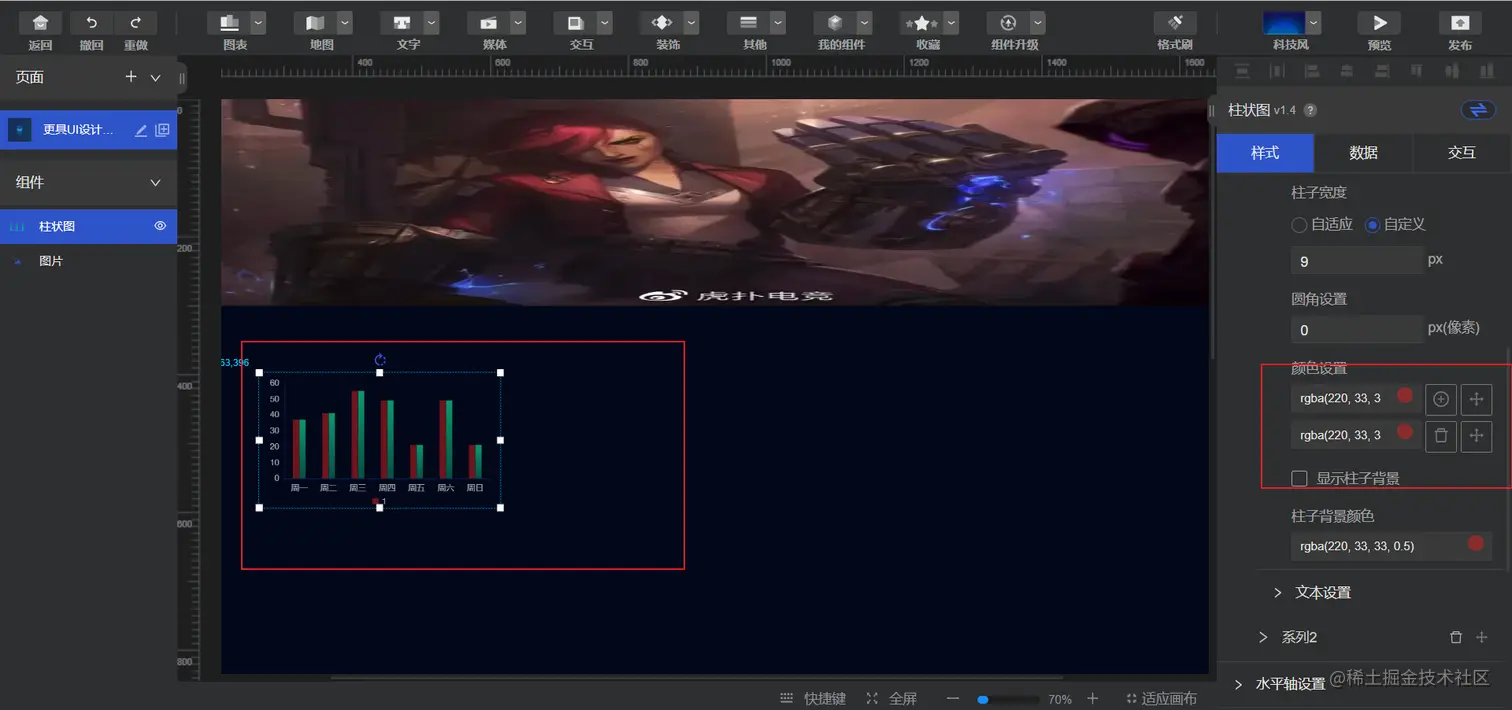
Task: Click the 全屏 fullscreen button
Action: pyautogui.click(x=891, y=699)
